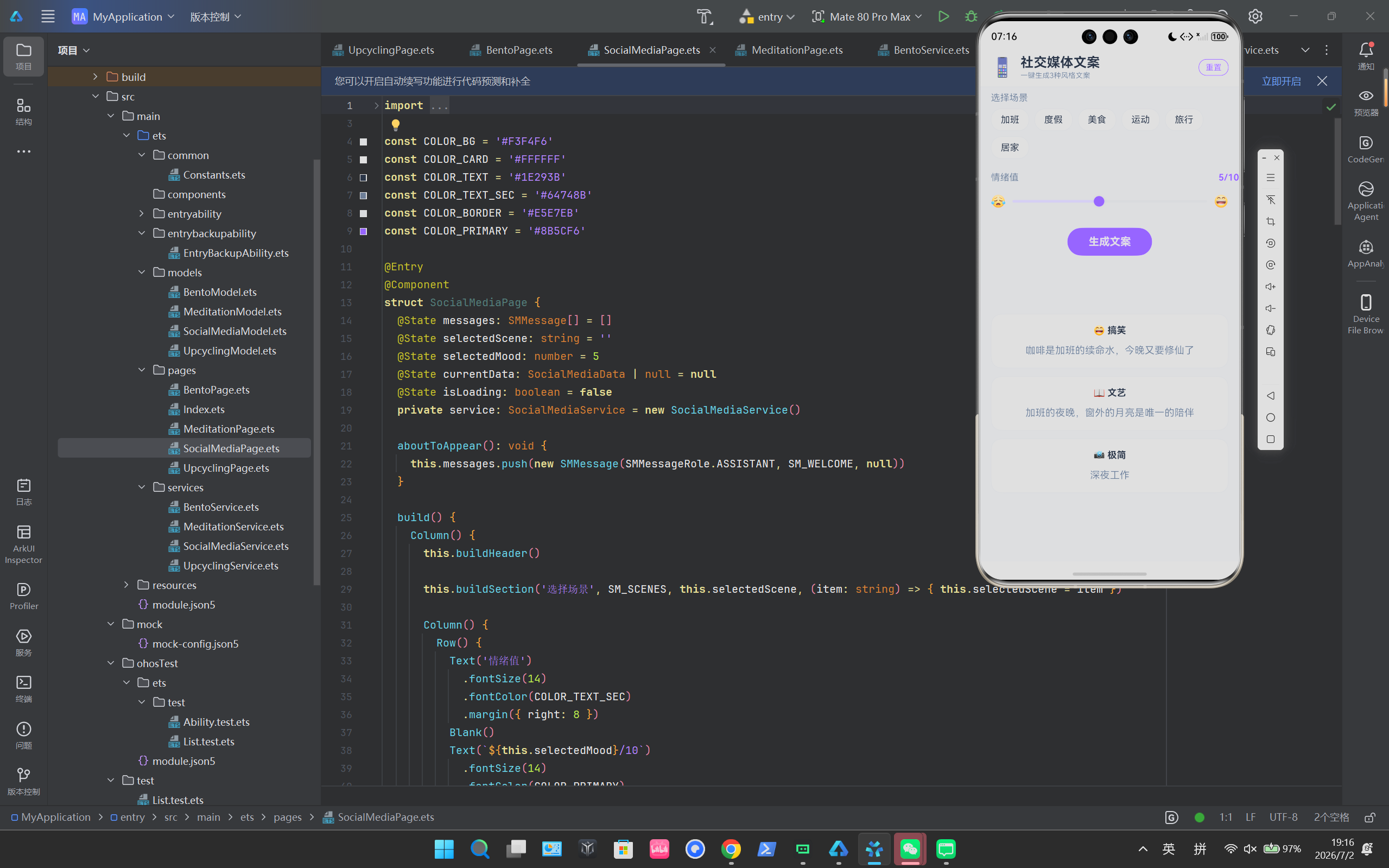Open ArkUI Inspector panel

click(x=23, y=543)
